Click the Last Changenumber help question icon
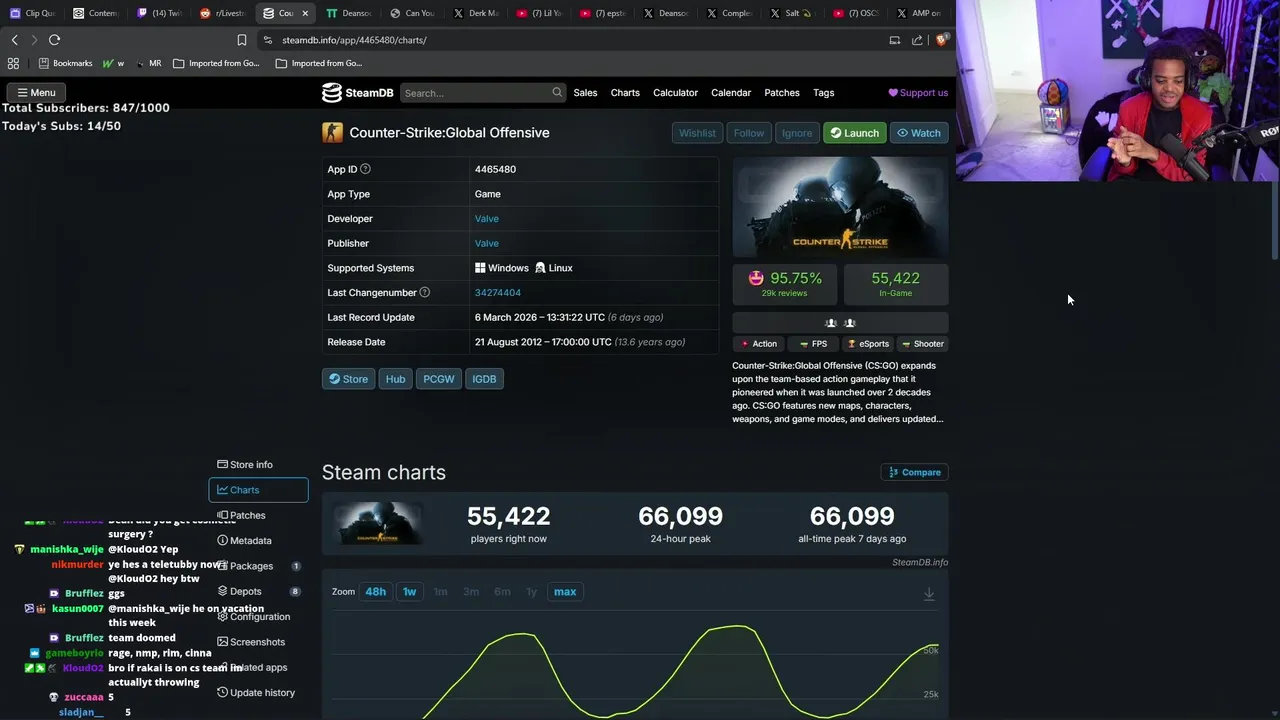Image resolution: width=1280 pixels, height=720 pixels. 424,292
